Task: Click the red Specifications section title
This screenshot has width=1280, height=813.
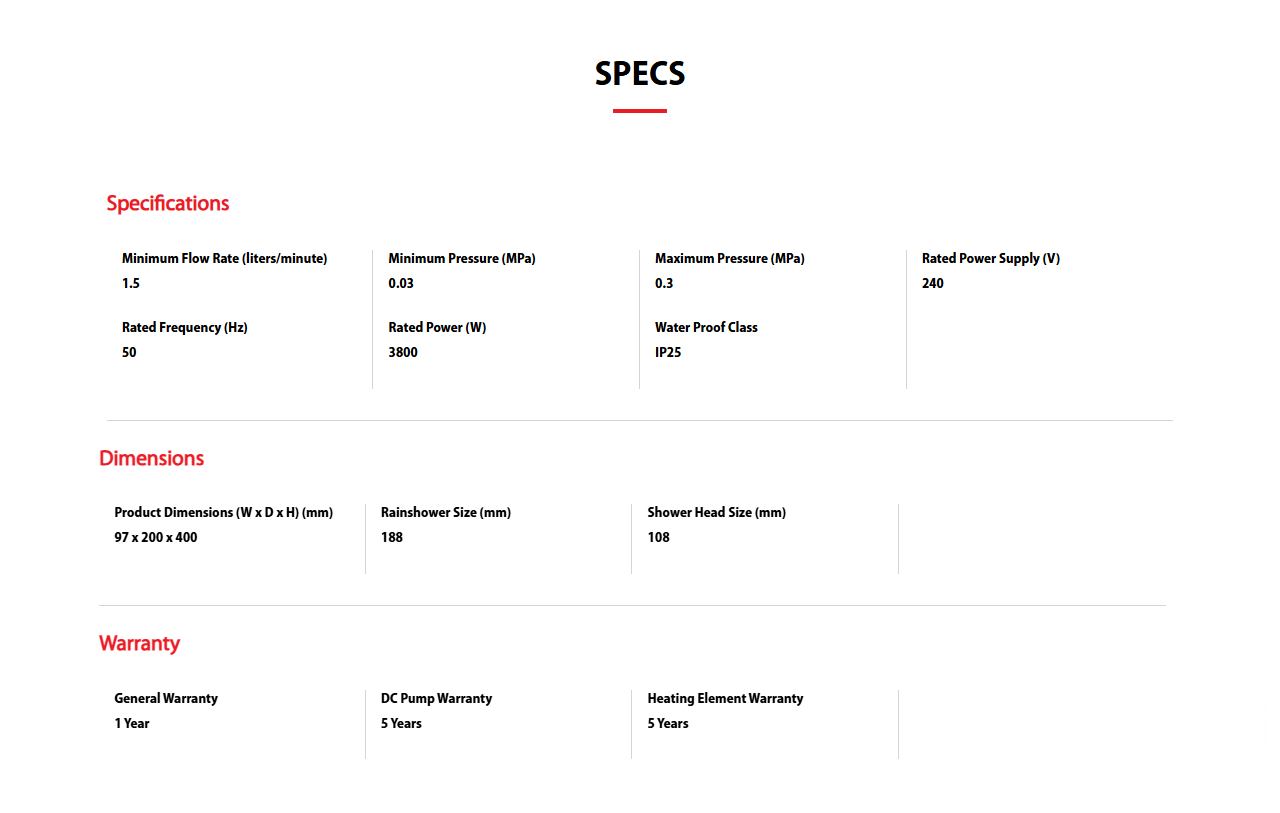Action: pyautogui.click(x=168, y=204)
